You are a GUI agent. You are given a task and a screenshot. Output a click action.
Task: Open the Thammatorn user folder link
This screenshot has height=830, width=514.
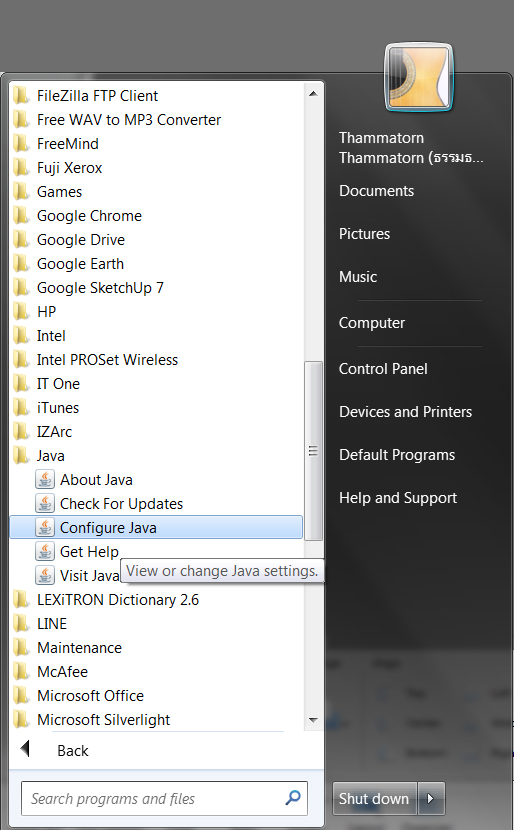point(411,148)
